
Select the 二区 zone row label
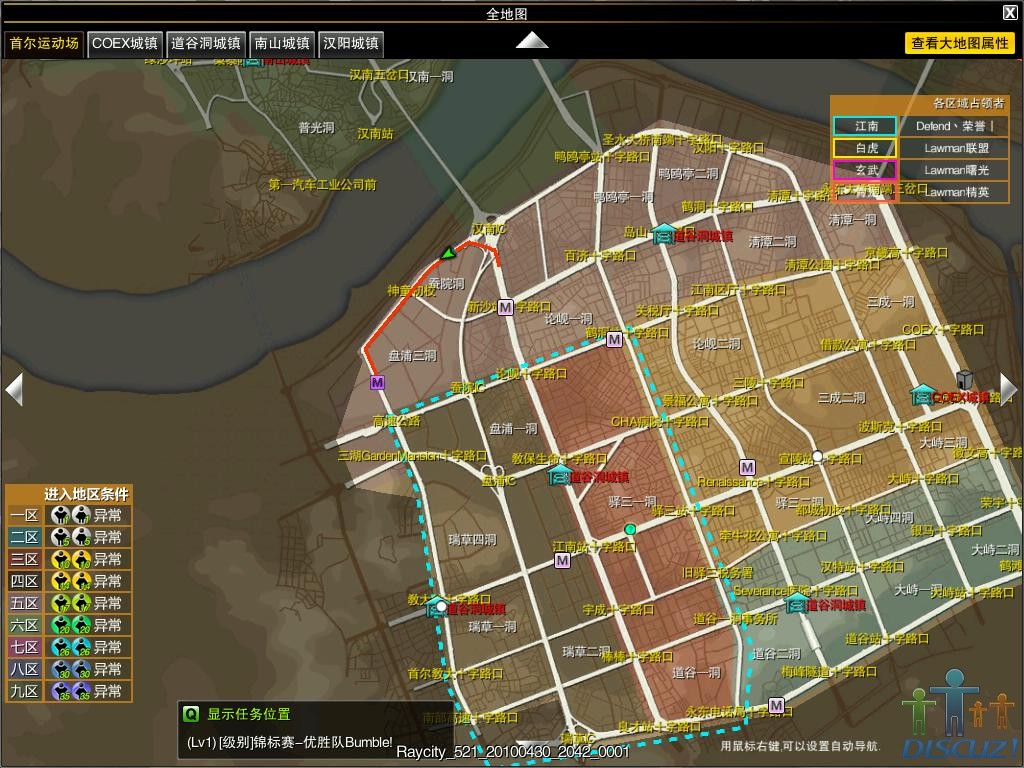pos(24,537)
